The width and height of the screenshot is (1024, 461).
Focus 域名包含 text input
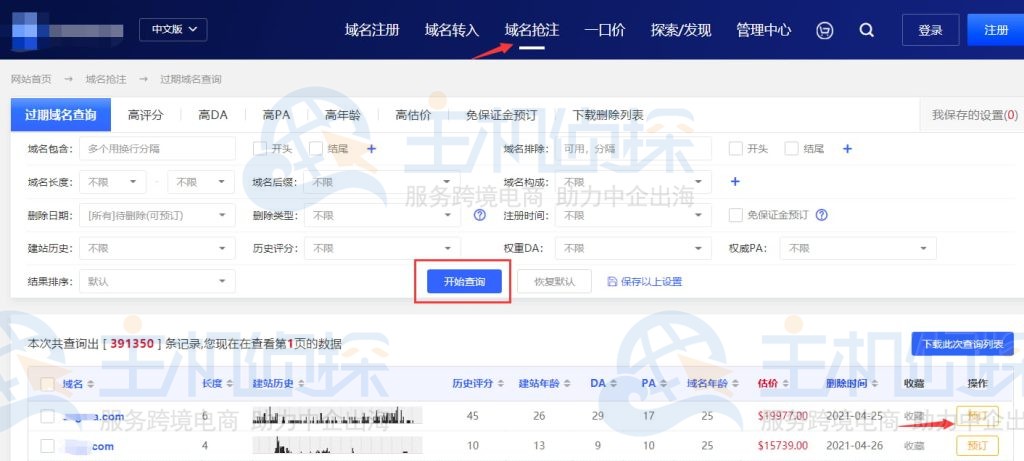(x=157, y=149)
